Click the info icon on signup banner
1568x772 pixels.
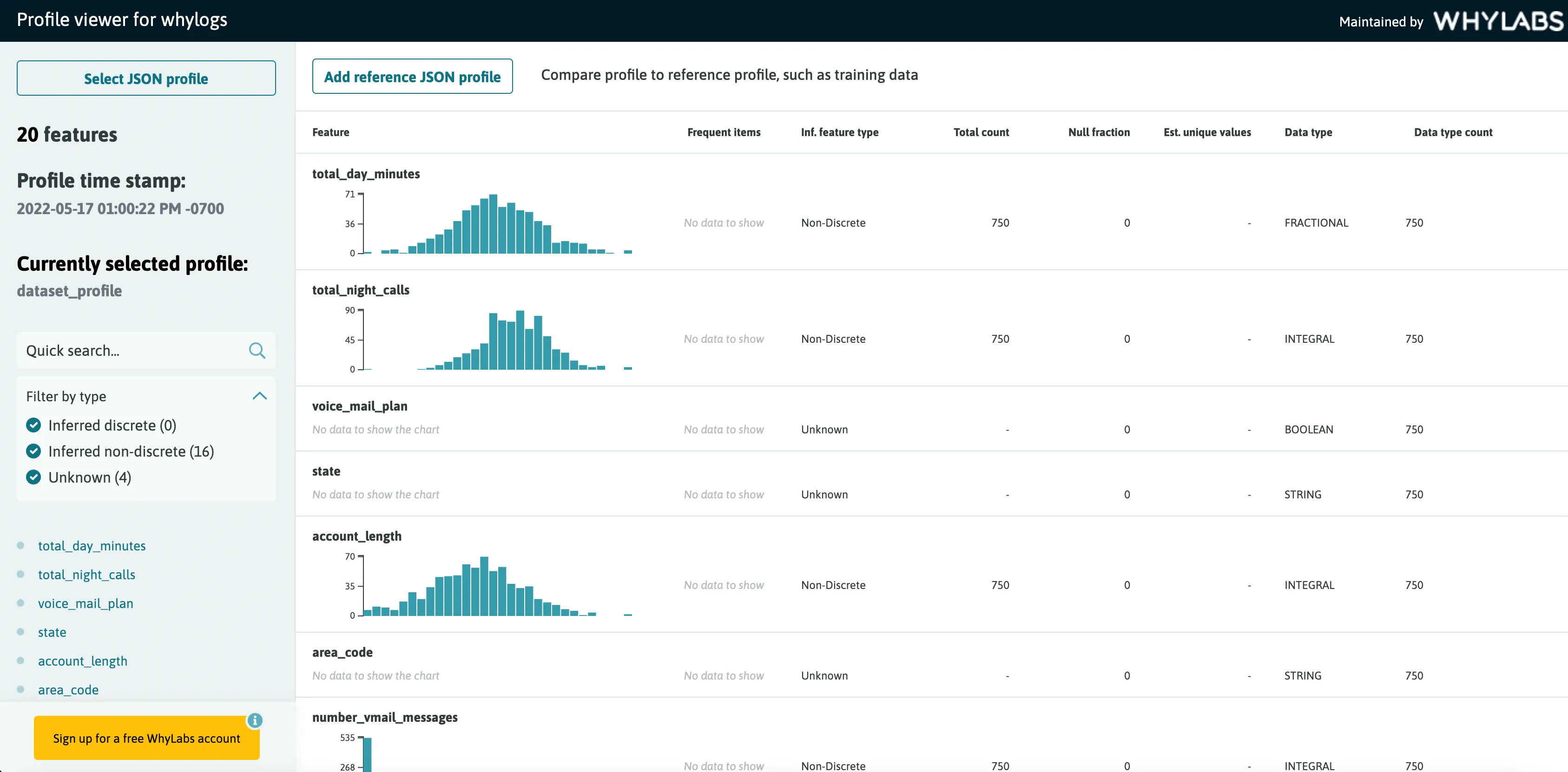click(254, 720)
